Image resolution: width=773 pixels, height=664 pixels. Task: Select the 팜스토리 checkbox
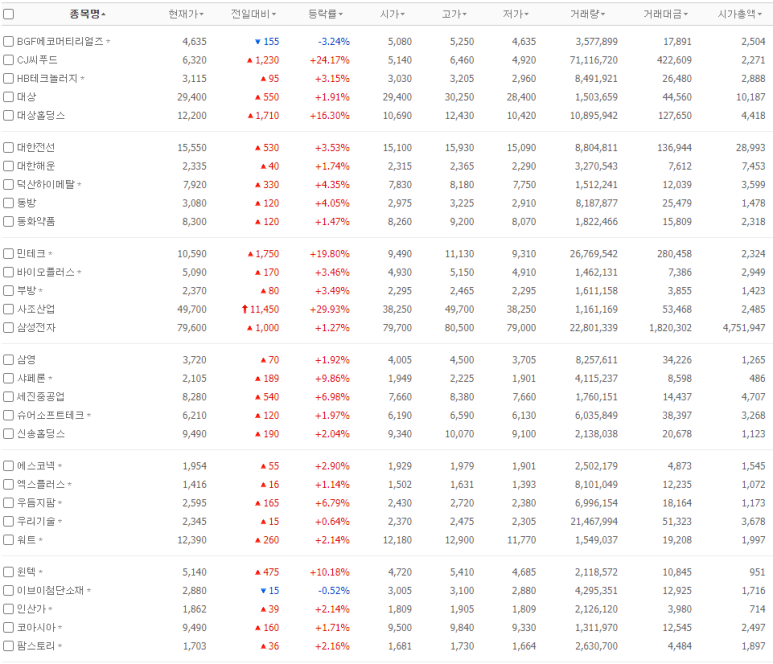8,646
